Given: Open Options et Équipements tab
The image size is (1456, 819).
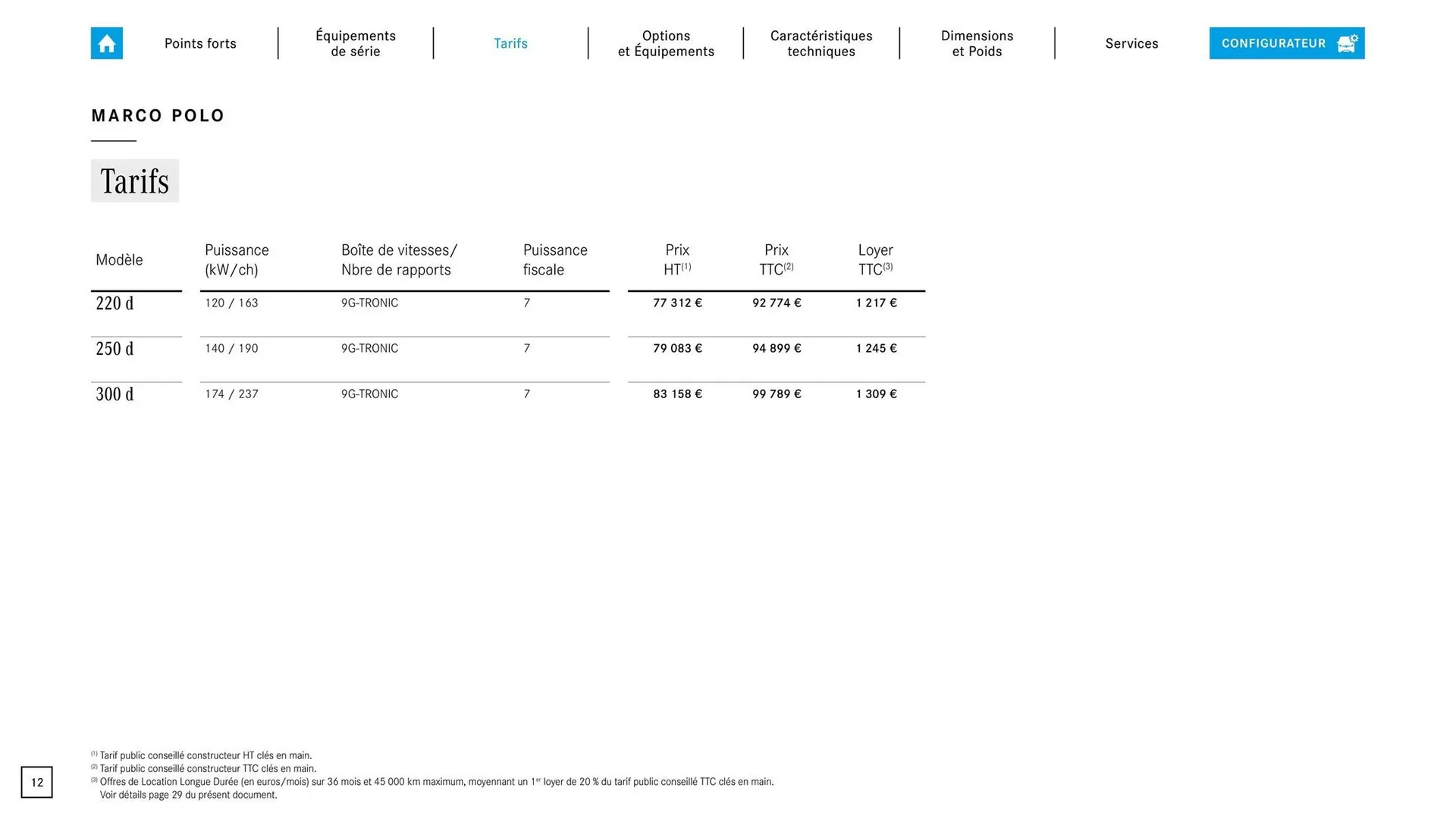Looking at the screenshot, I should click(x=666, y=43).
